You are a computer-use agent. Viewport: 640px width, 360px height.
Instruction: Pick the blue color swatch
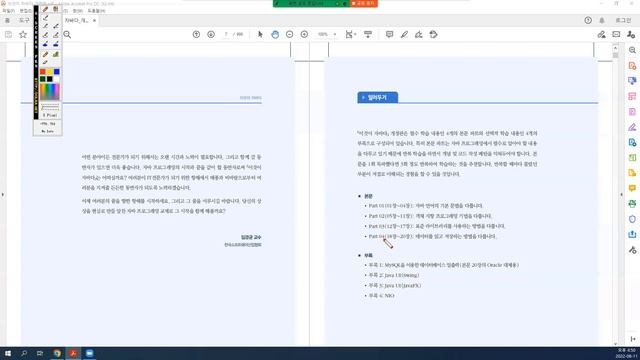(x=56, y=72)
